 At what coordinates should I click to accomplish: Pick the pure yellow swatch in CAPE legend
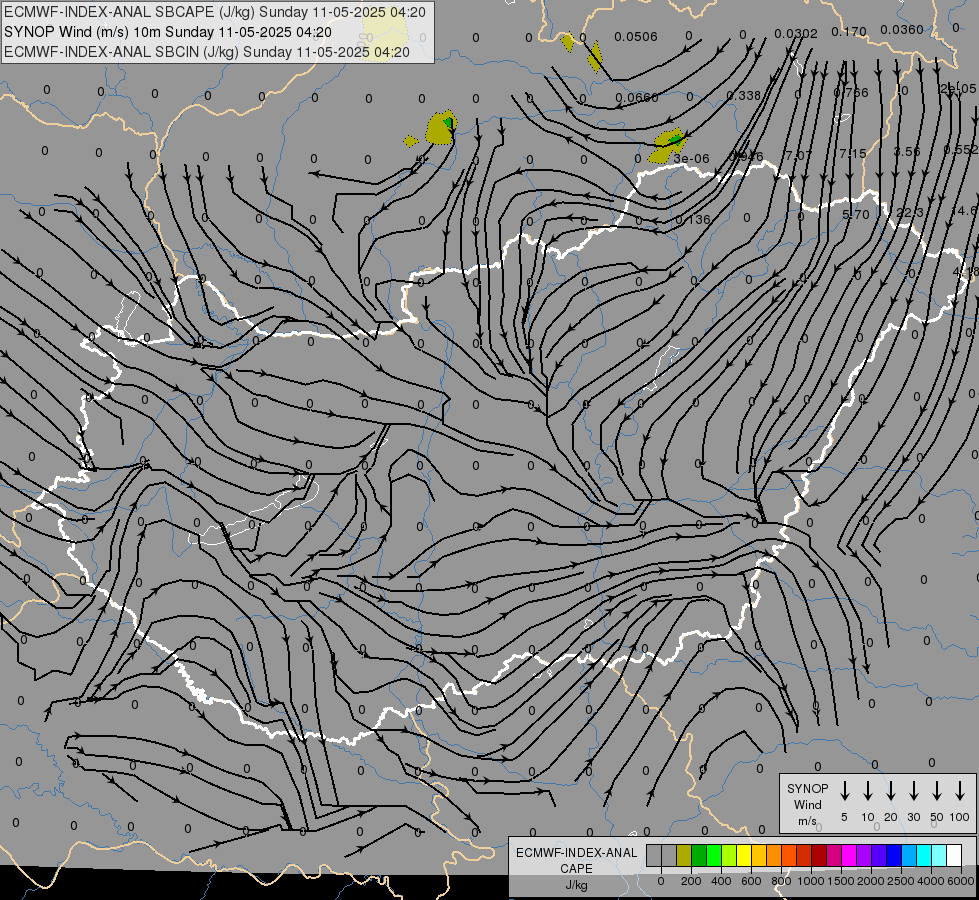point(744,855)
